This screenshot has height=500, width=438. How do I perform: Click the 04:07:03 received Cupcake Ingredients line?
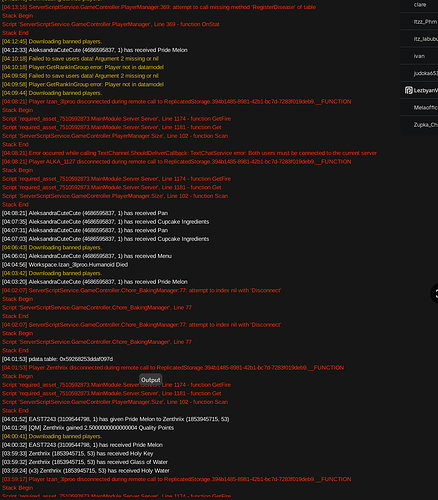106,239
